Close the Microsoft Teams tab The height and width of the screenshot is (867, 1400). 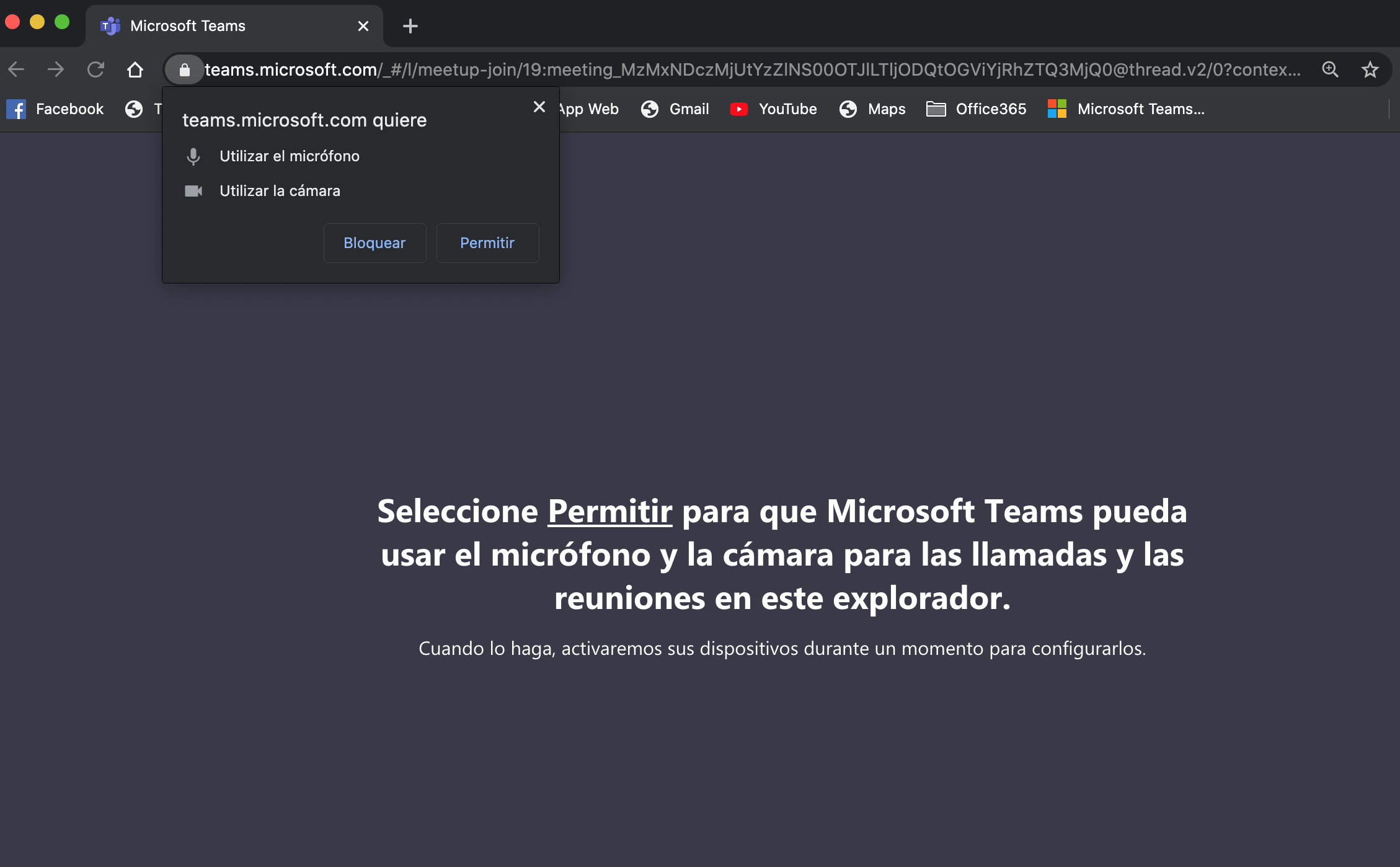[x=363, y=26]
